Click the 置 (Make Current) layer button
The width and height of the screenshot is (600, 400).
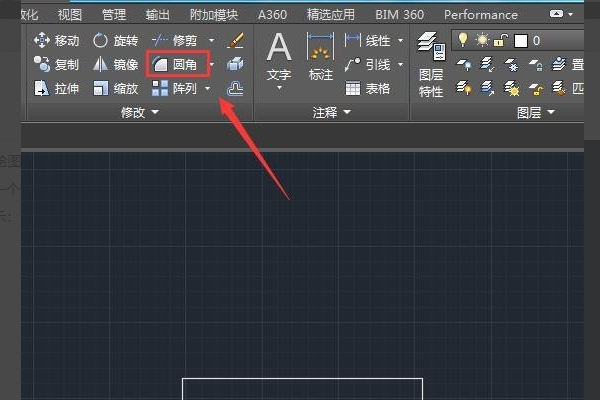pos(568,64)
